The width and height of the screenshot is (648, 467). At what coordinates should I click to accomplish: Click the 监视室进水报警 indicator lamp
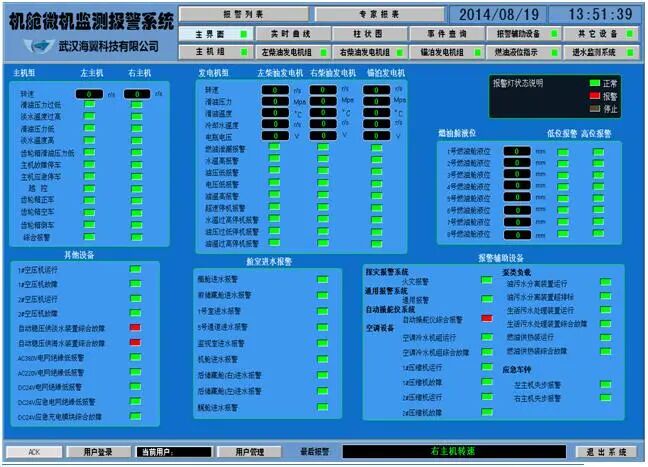click(x=323, y=343)
